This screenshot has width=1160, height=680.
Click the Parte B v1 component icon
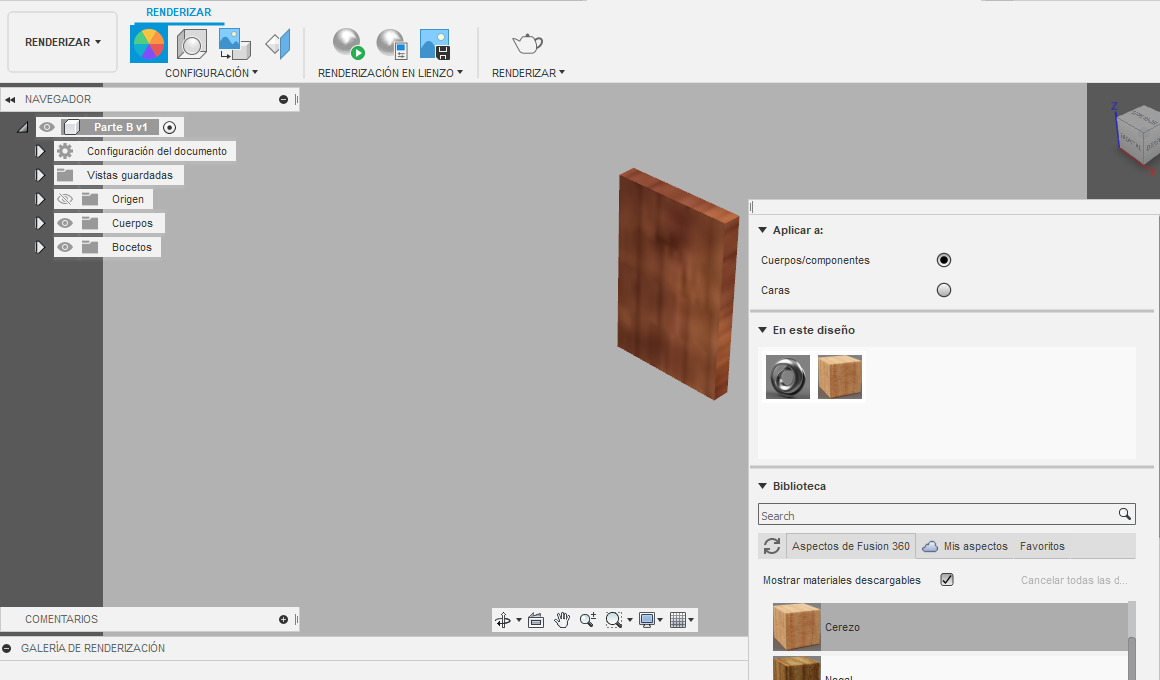click(72, 127)
